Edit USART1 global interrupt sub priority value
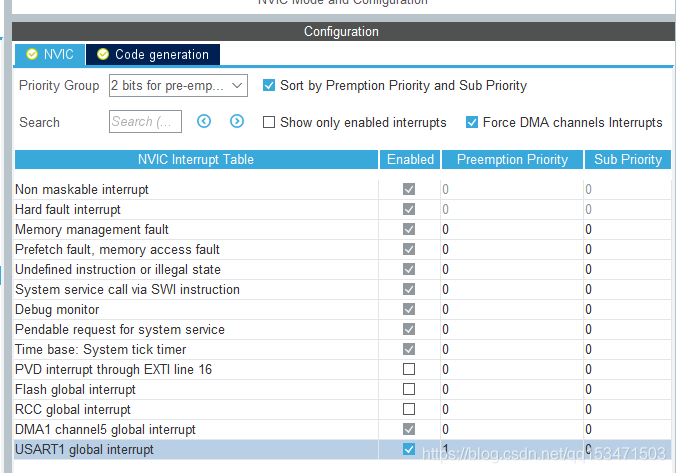Image resolution: width=676 pixels, height=473 pixels. click(x=627, y=449)
